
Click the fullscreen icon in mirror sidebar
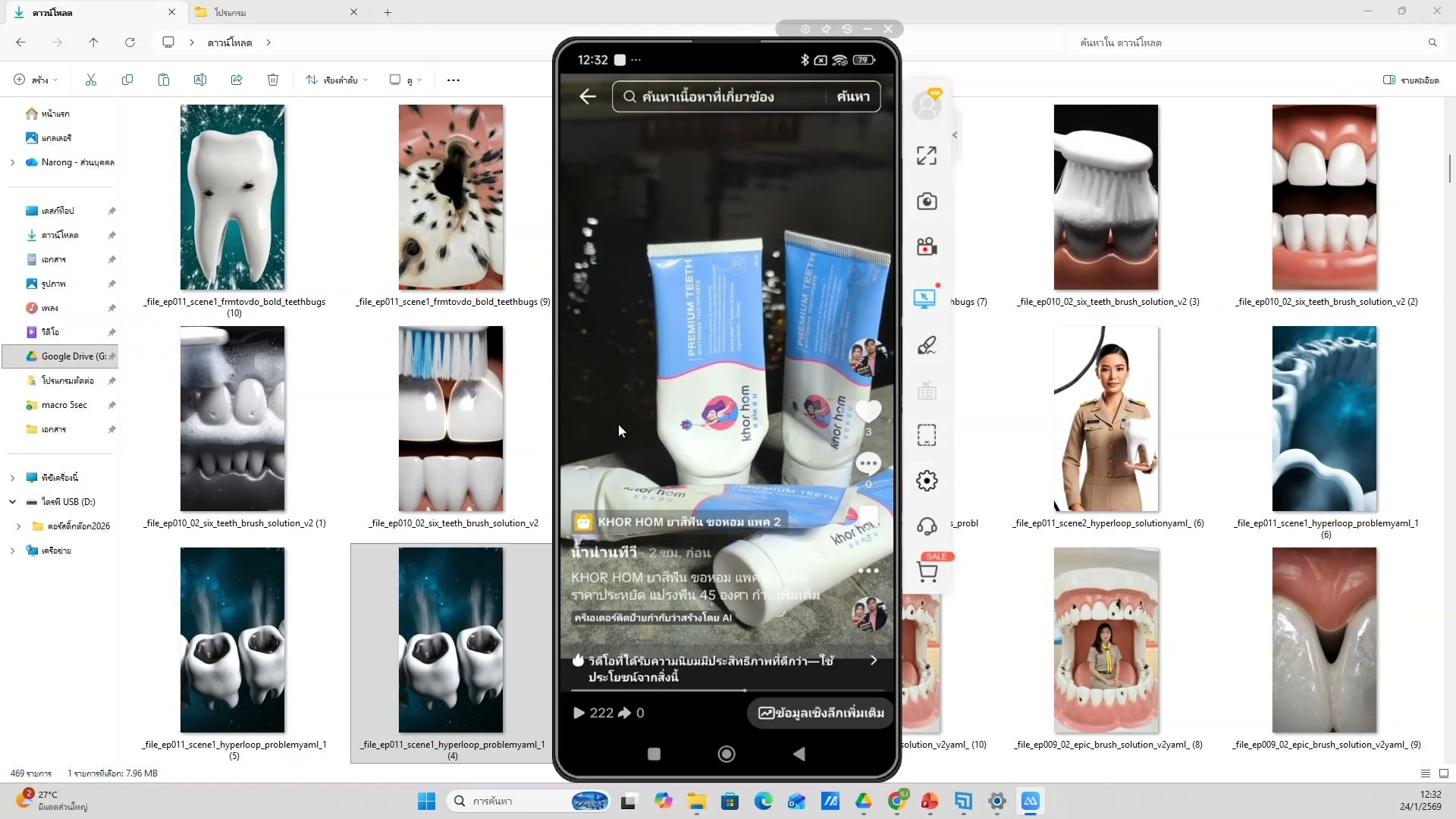click(x=926, y=155)
